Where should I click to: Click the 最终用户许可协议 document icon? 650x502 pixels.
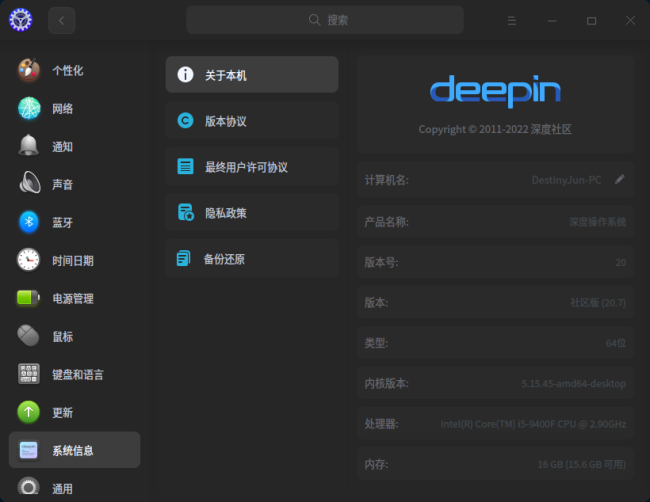(185, 166)
